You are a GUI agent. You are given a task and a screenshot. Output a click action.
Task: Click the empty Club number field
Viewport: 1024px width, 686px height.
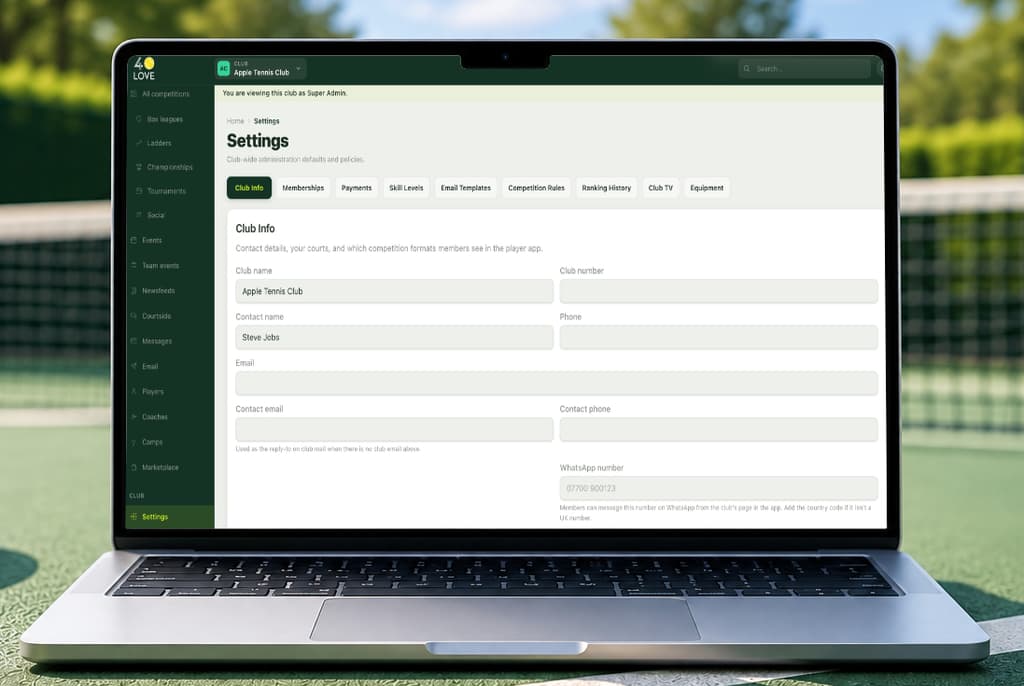(718, 291)
